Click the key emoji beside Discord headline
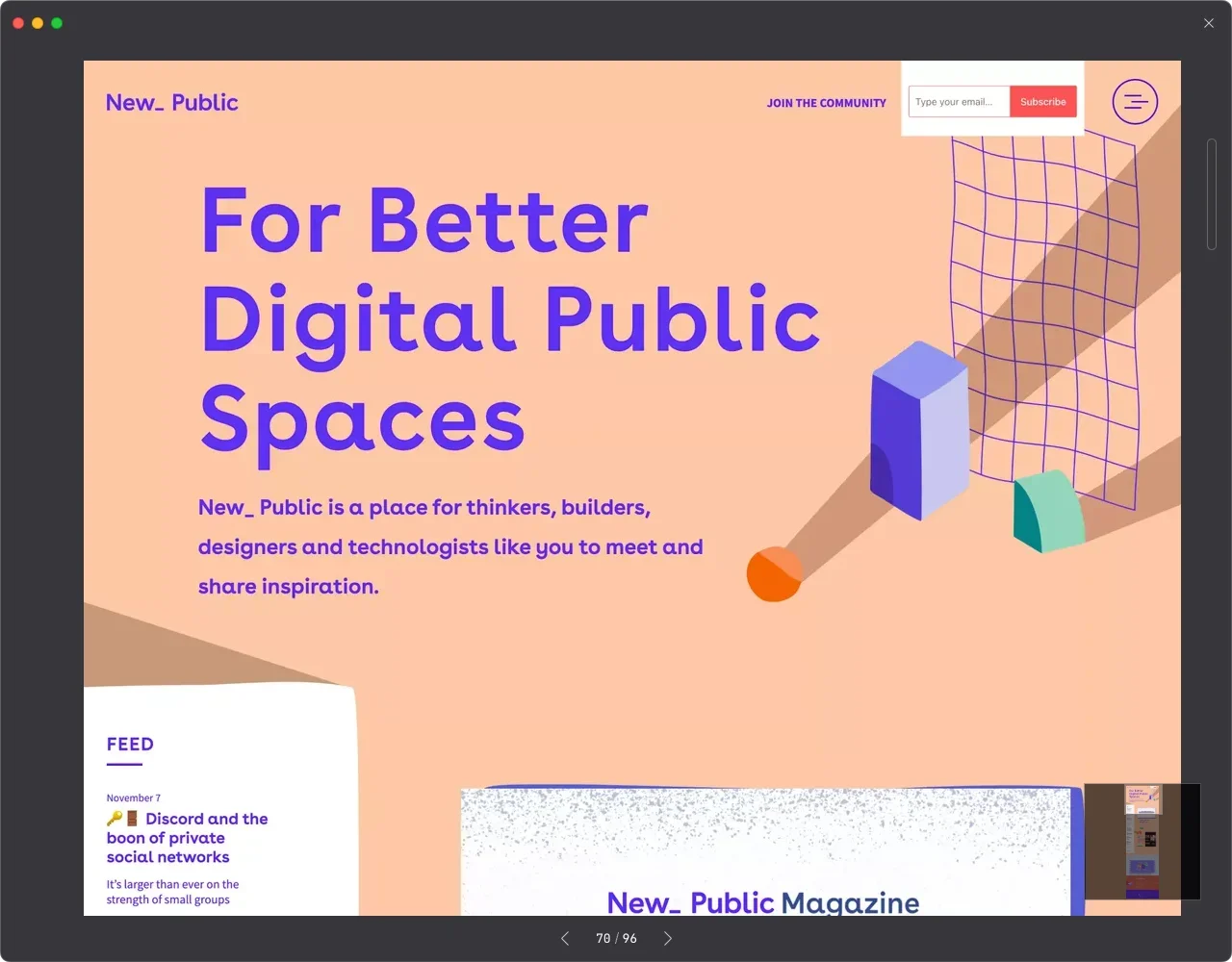The width and height of the screenshot is (1232, 962). 115,819
